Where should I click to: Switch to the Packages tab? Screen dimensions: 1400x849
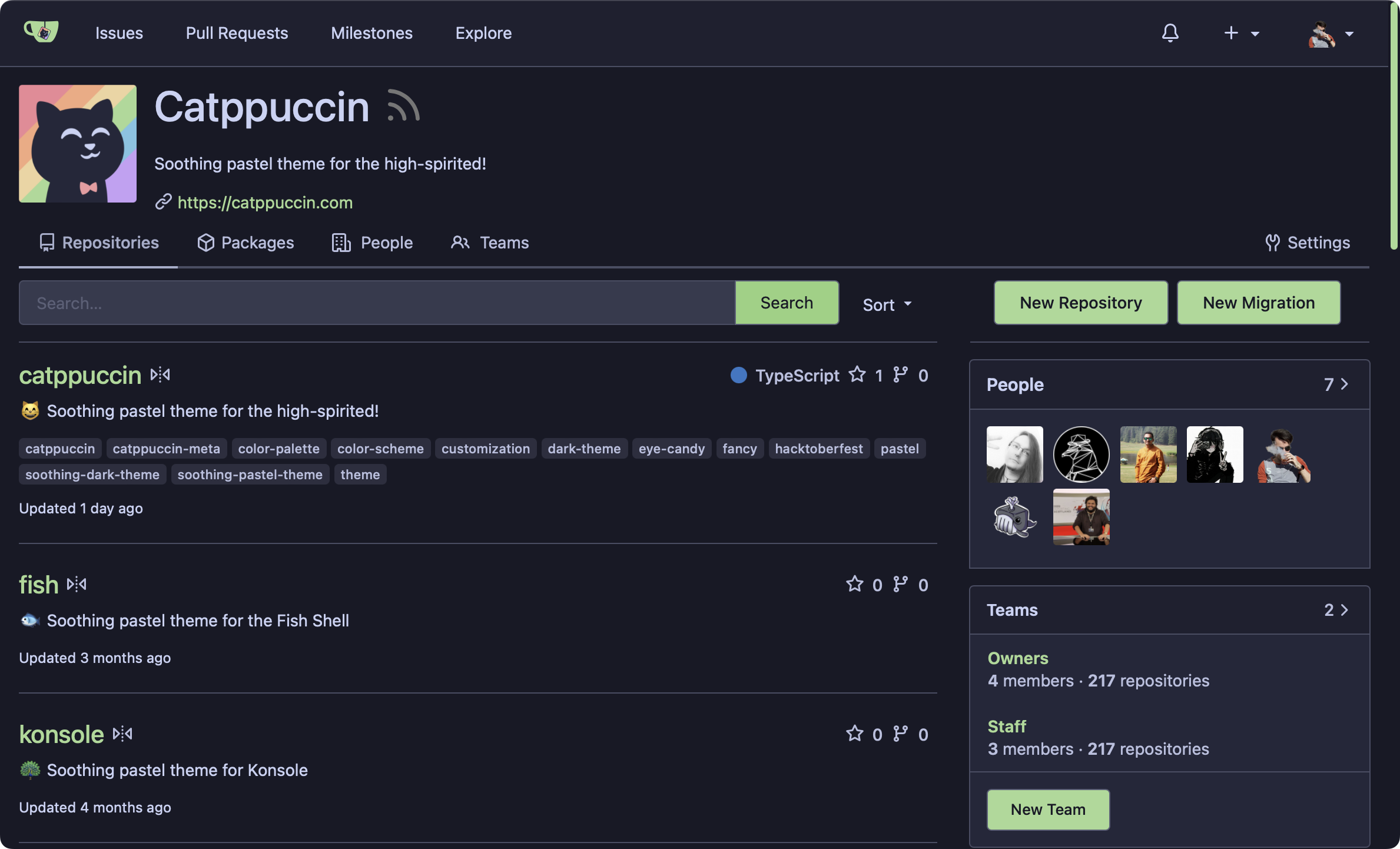click(246, 243)
